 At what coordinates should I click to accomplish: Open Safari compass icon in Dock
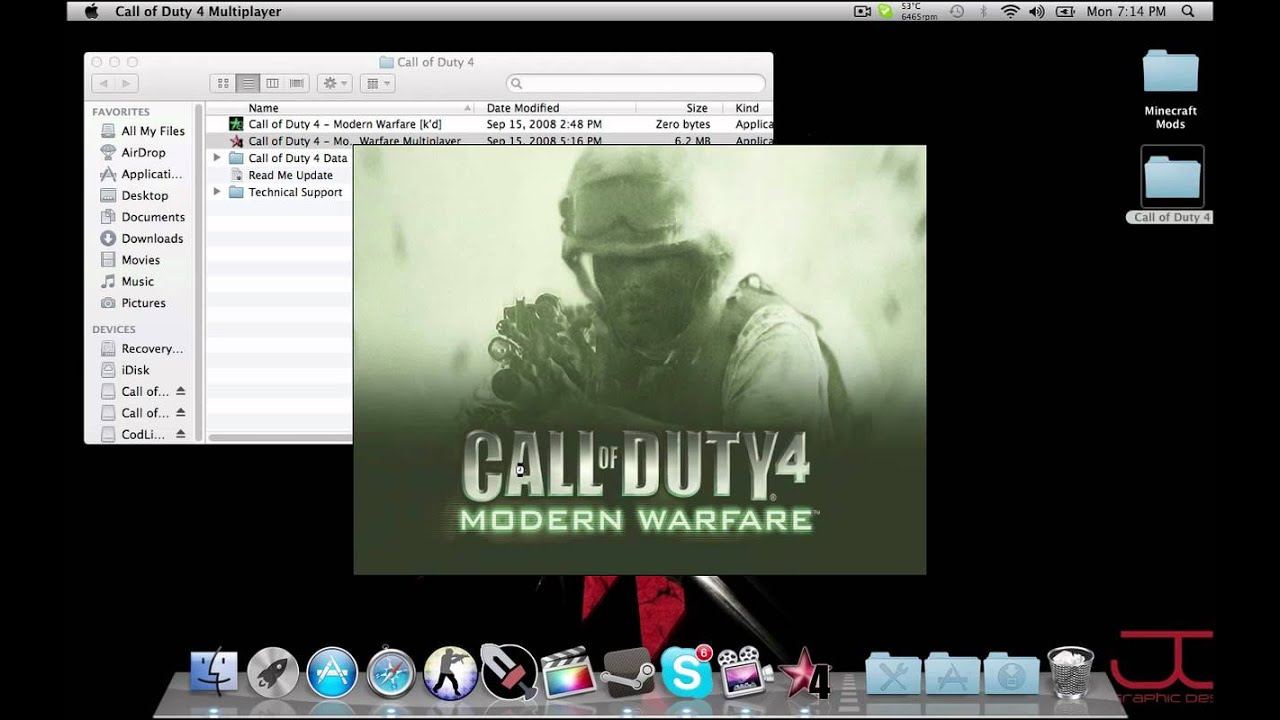(391, 673)
